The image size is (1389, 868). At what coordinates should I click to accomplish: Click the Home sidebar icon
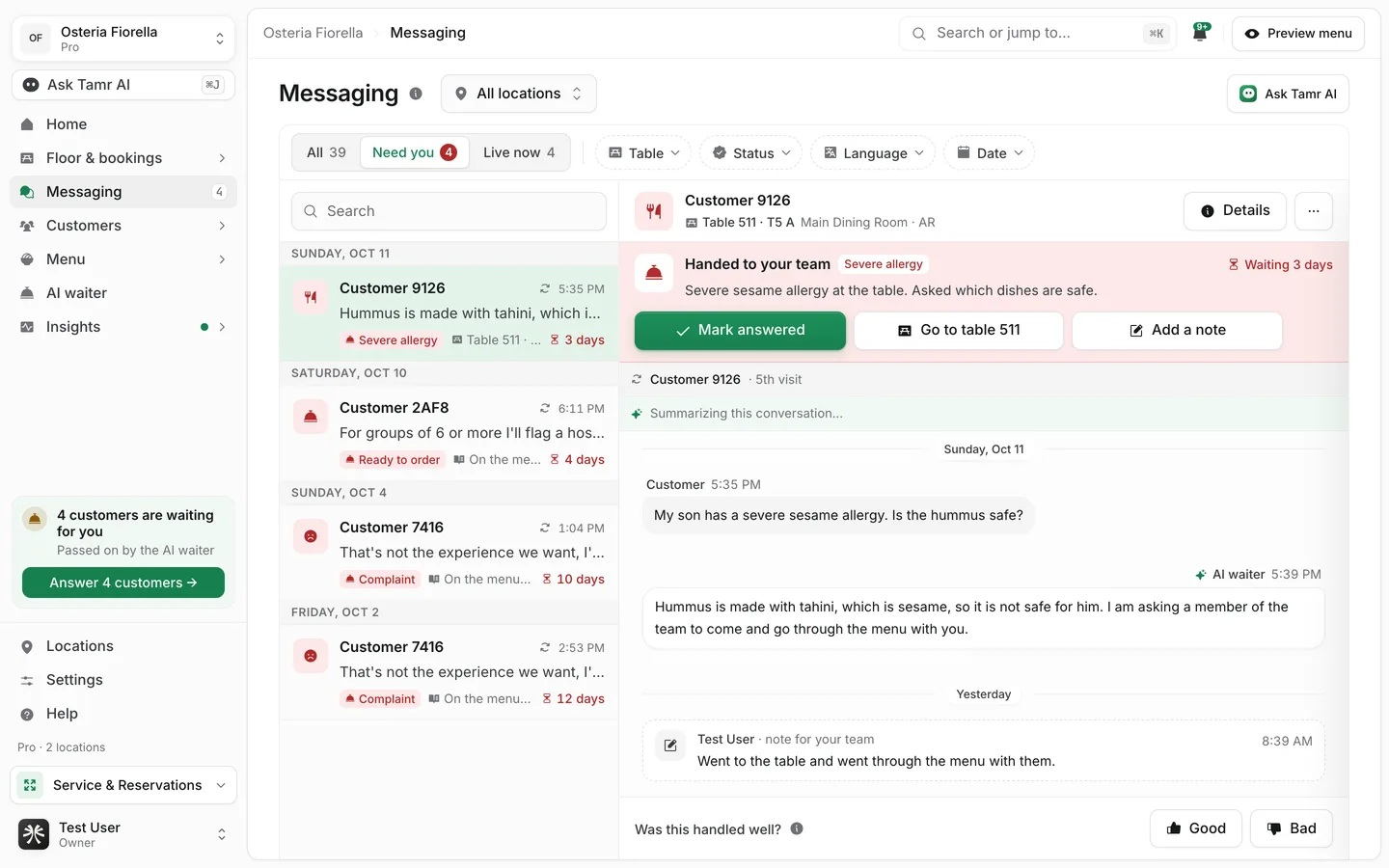[x=27, y=124]
